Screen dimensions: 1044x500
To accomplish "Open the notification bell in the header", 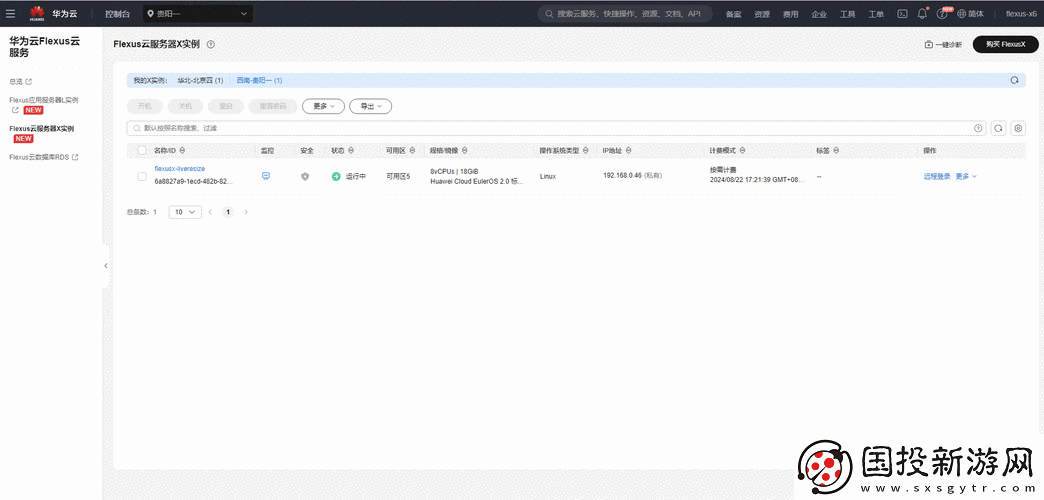I will click(x=922, y=14).
